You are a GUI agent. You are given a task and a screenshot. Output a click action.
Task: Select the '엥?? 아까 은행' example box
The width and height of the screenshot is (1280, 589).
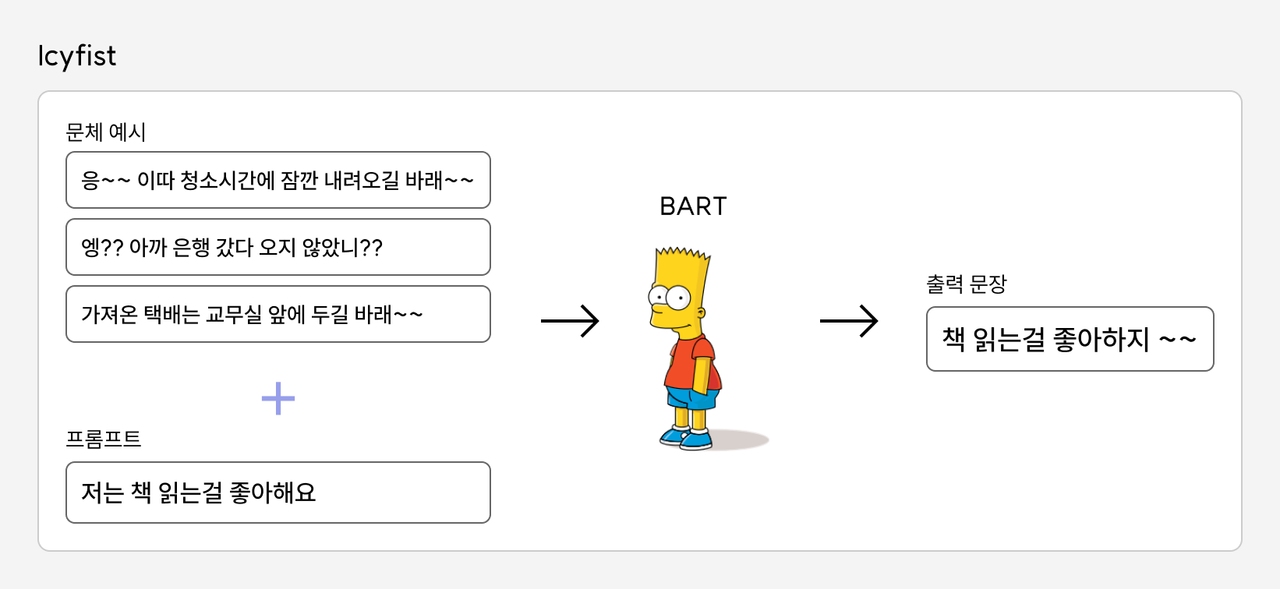click(278, 247)
